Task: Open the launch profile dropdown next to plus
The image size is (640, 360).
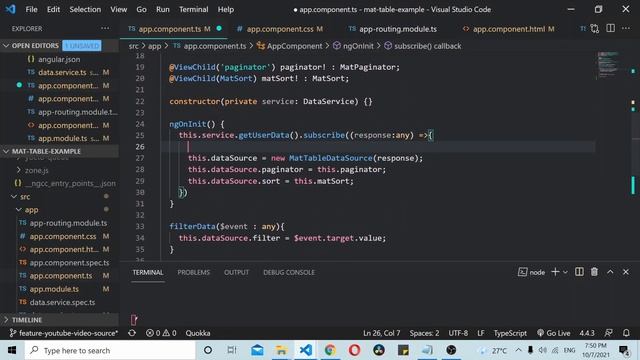Action: point(565,272)
